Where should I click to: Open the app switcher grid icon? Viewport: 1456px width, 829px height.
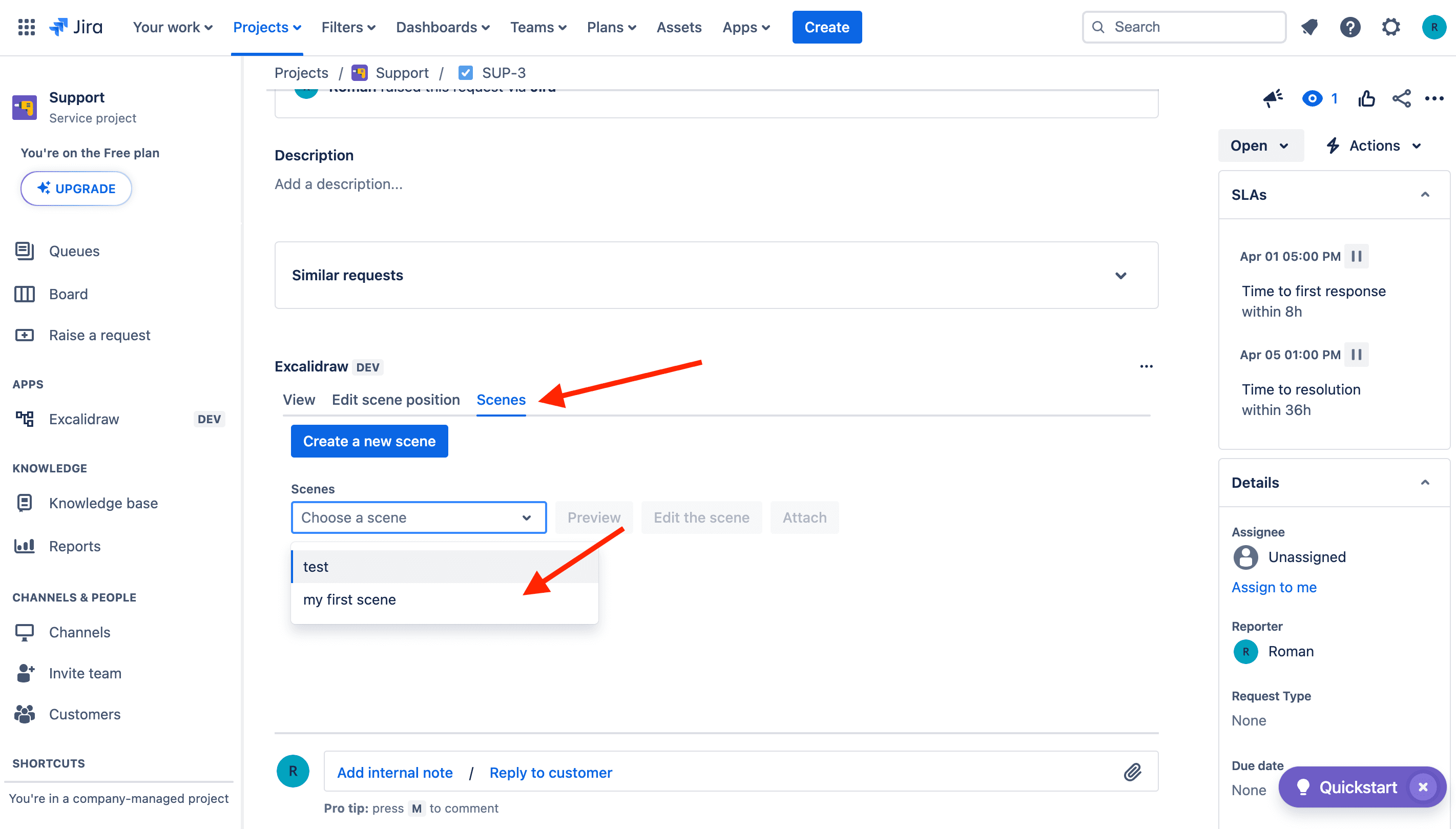(26, 27)
